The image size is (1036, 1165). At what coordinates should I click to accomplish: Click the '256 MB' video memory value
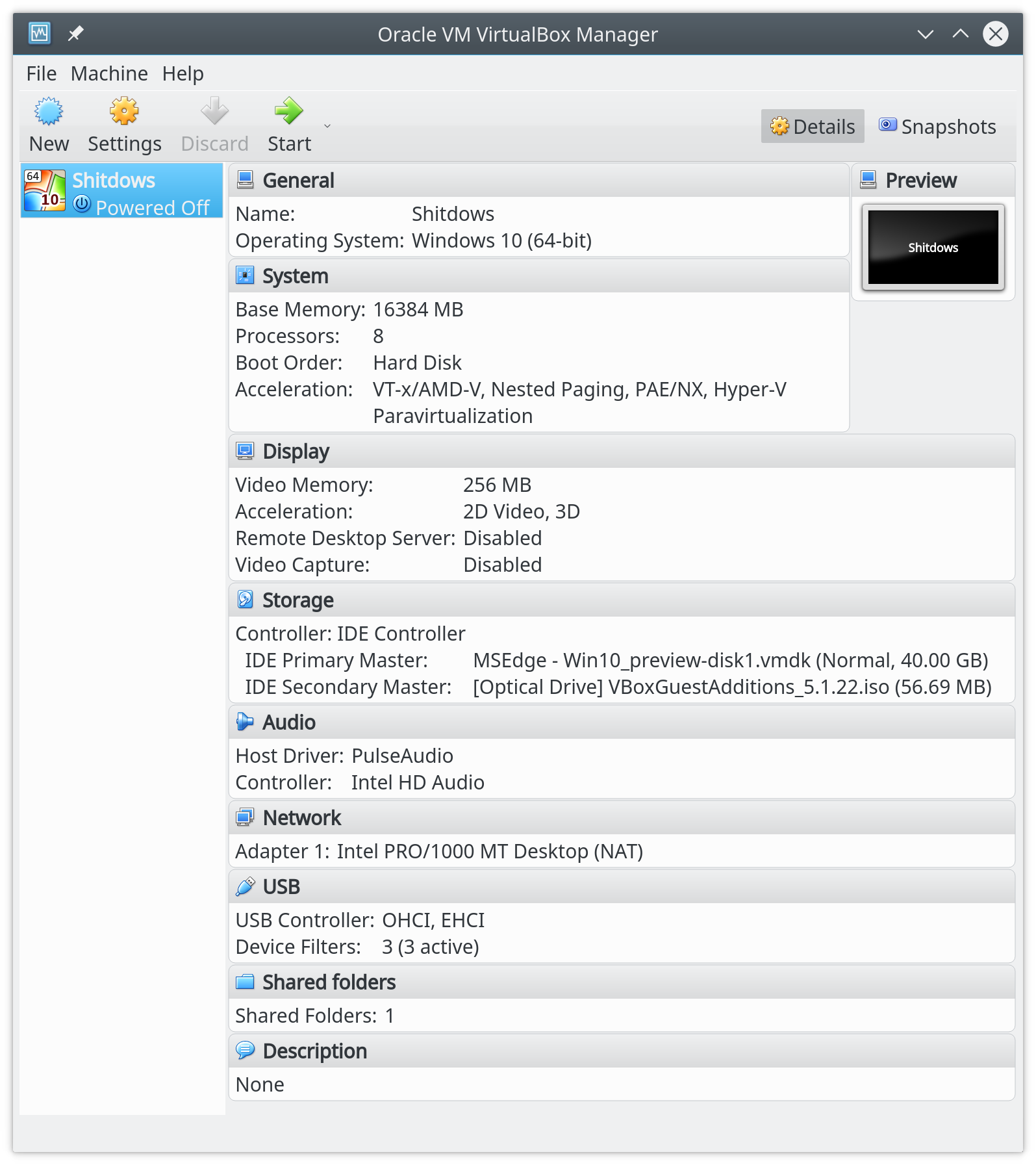497,485
